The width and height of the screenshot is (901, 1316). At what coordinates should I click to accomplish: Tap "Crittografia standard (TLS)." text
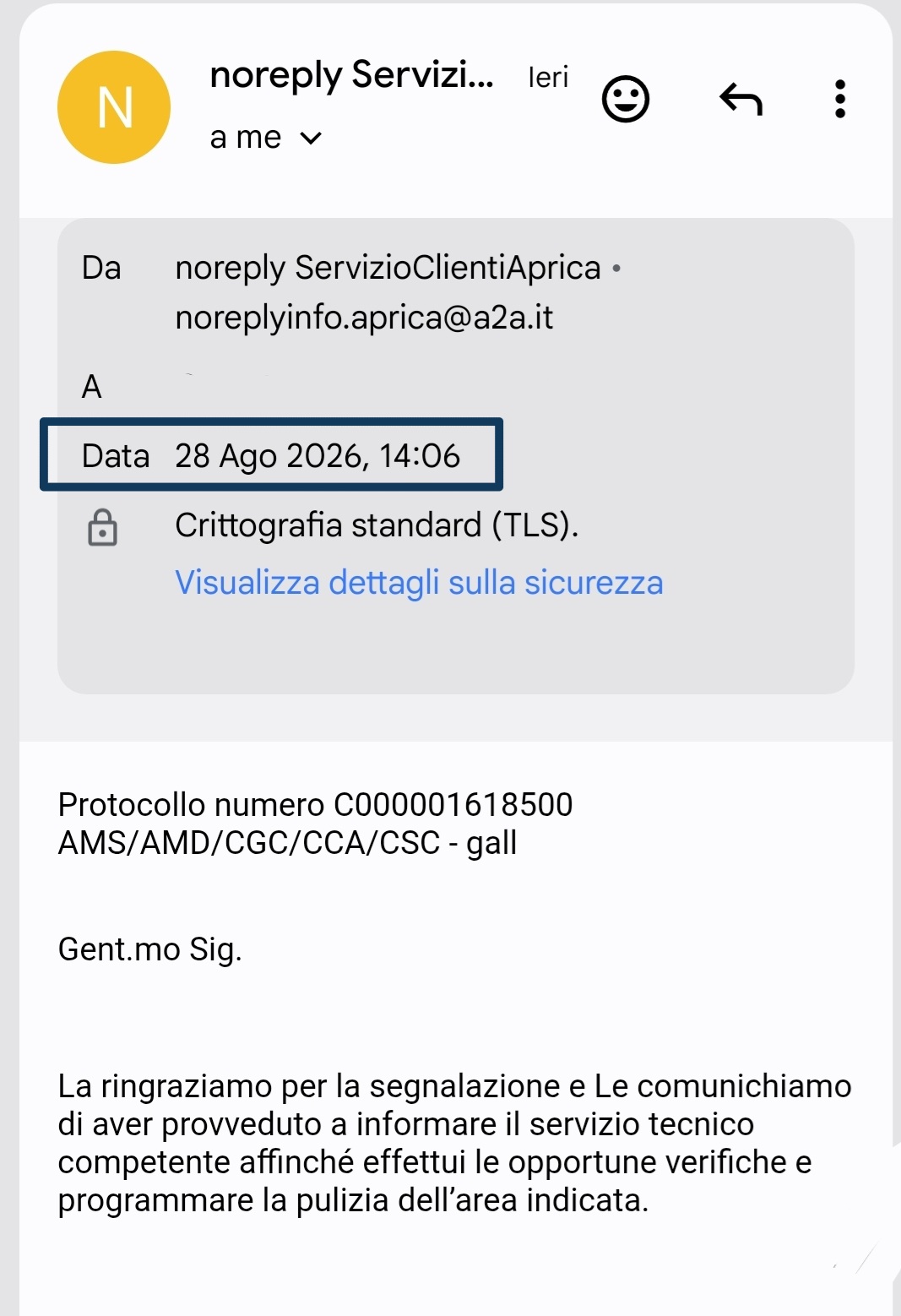(x=377, y=525)
